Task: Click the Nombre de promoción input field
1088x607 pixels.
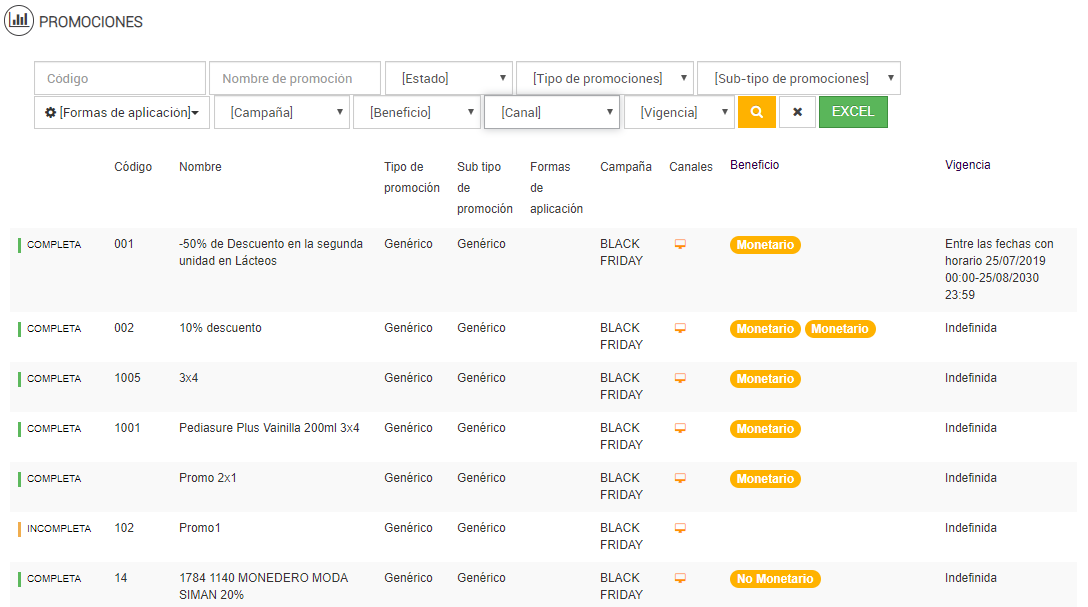Action: (295, 78)
